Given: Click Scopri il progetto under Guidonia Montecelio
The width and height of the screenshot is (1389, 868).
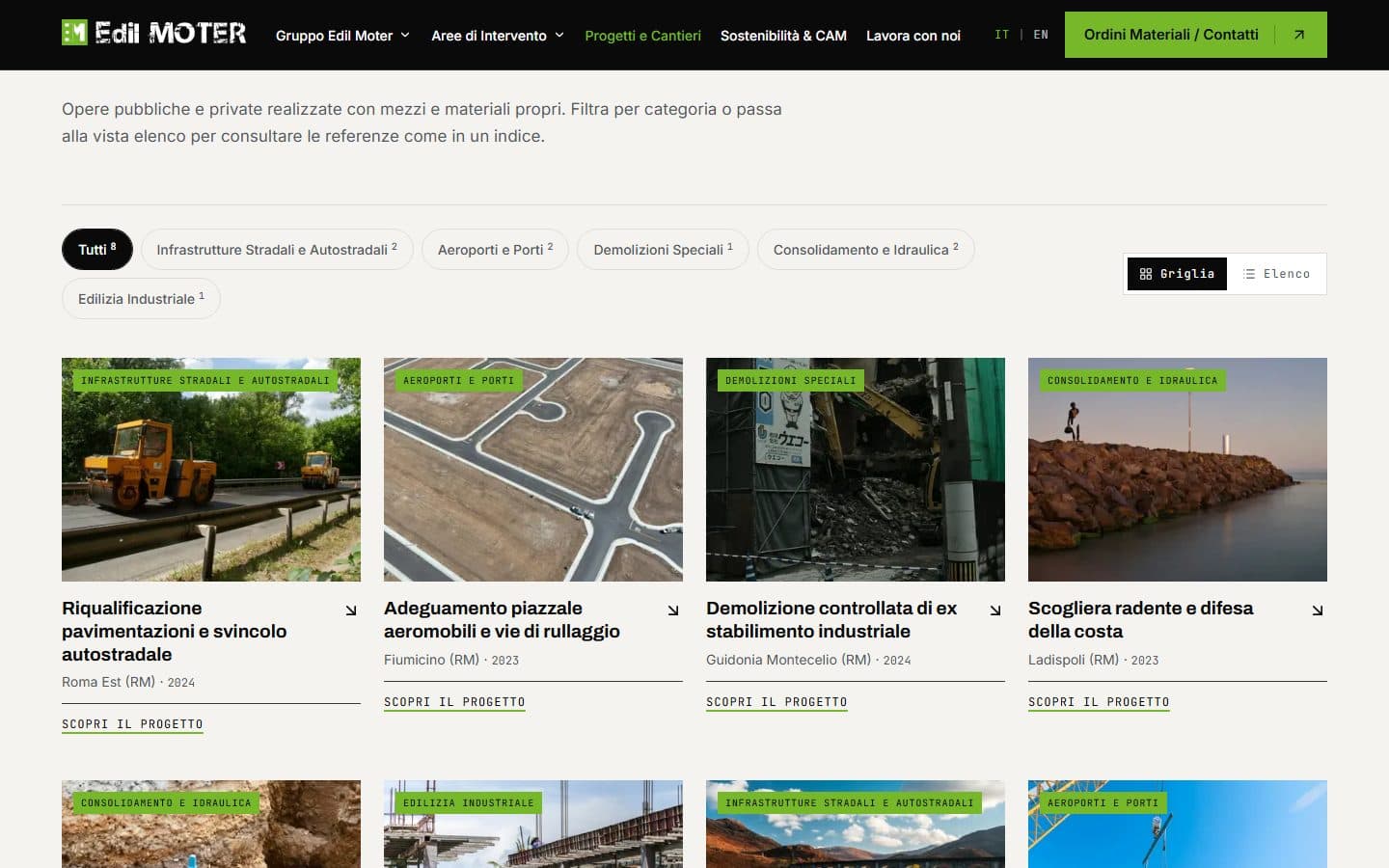Looking at the screenshot, I should point(776,702).
